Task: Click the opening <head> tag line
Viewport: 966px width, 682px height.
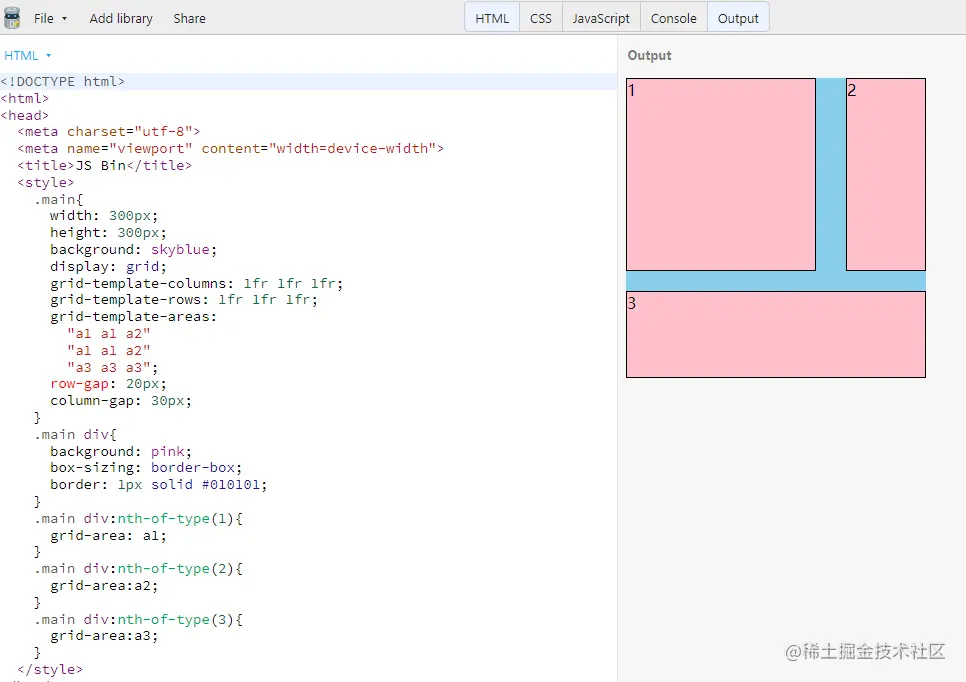Action: point(25,115)
